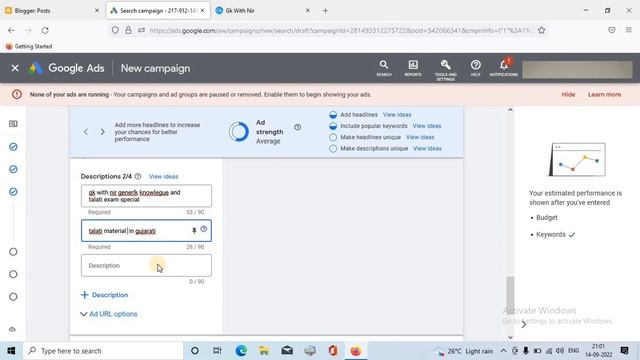Open the Notifications bell icon
Screen dimensions: 640x360
pyautogui.click(x=504, y=68)
